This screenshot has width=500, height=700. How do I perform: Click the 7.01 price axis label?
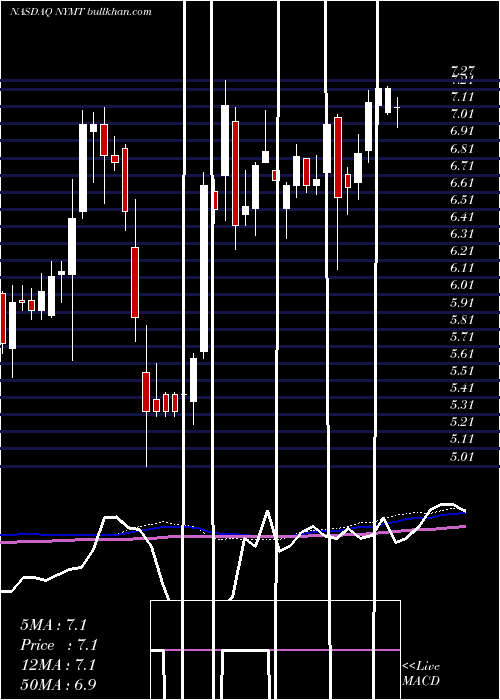pyautogui.click(x=462, y=114)
